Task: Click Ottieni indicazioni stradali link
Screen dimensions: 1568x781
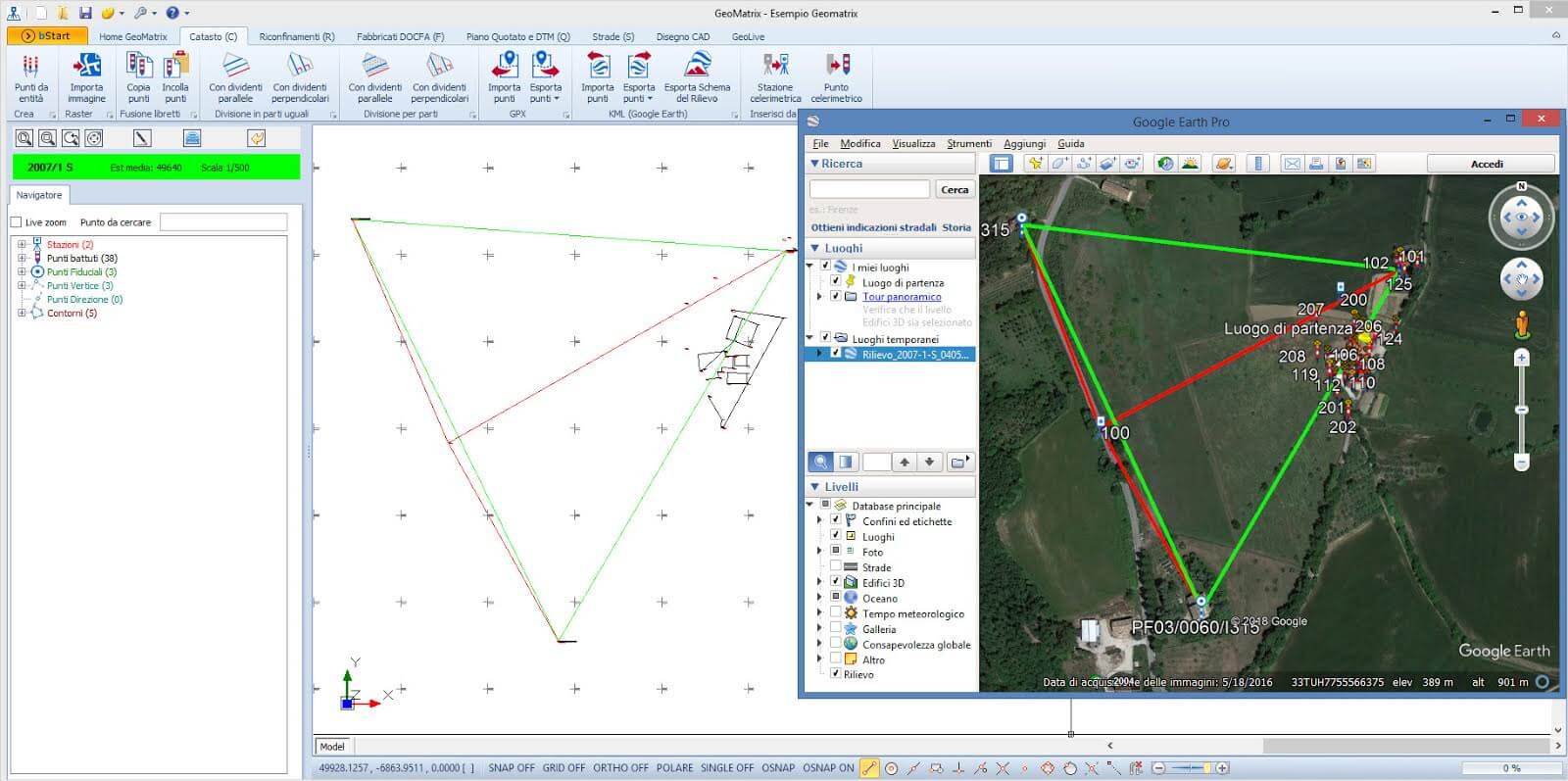Action: 873,227
